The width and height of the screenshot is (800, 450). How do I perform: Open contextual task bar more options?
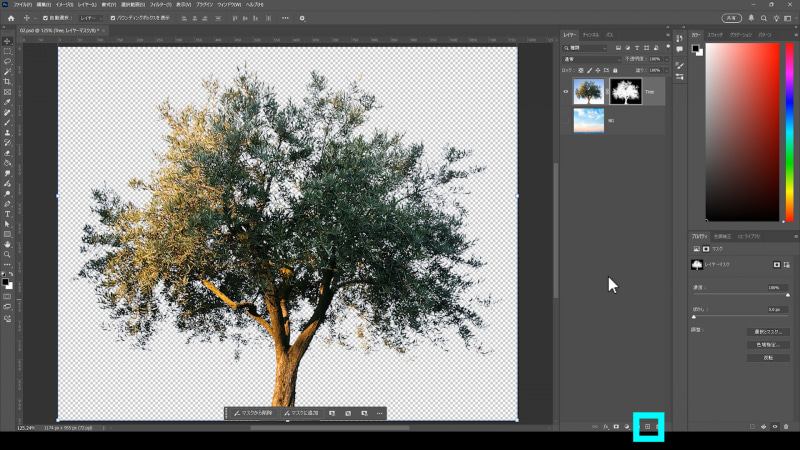click(x=379, y=413)
